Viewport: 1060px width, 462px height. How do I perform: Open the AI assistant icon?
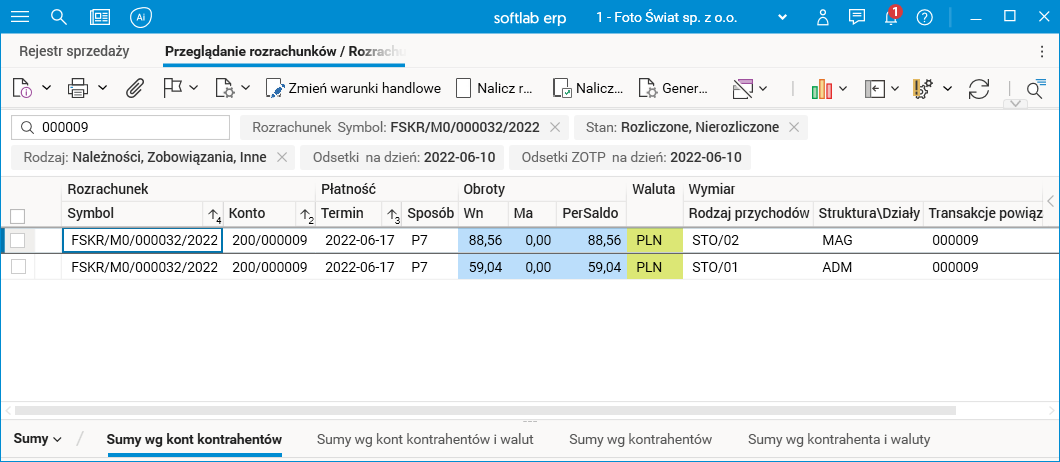tap(141, 17)
